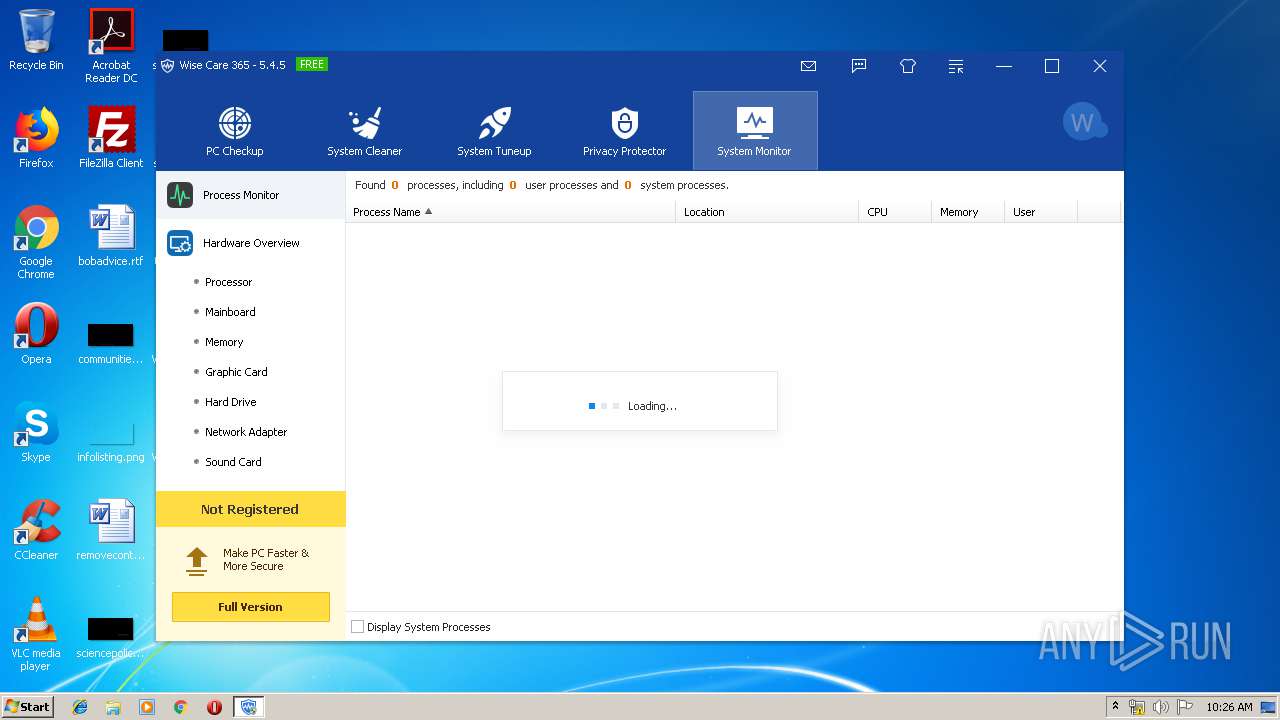Click the taskbar clock 10:26 AM

[1229, 707]
